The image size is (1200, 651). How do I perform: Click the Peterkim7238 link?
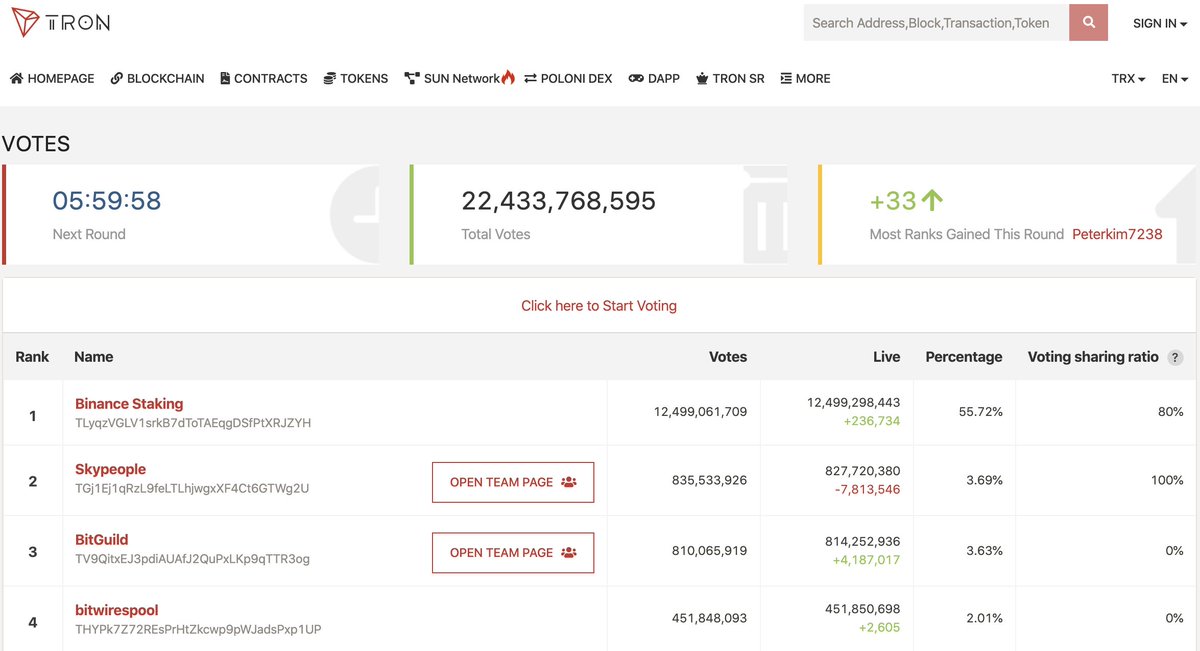point(1117,234)
